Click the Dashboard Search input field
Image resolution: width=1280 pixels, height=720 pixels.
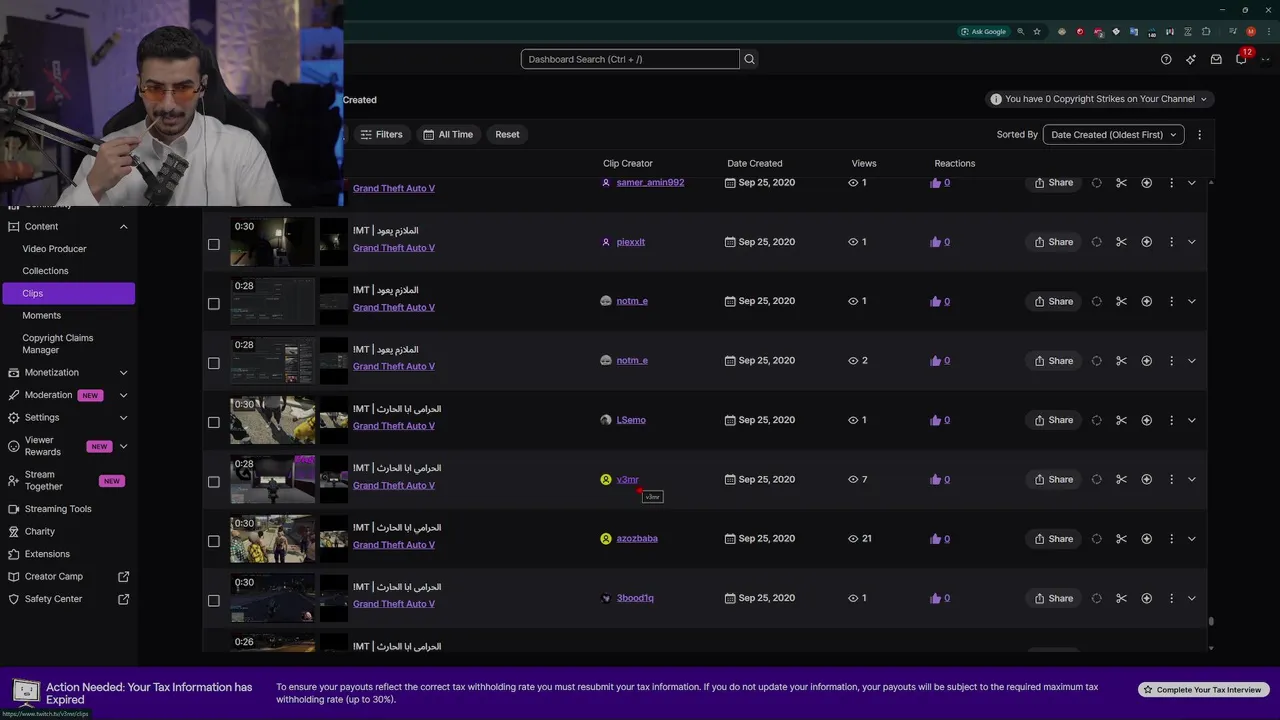[630, 59]
